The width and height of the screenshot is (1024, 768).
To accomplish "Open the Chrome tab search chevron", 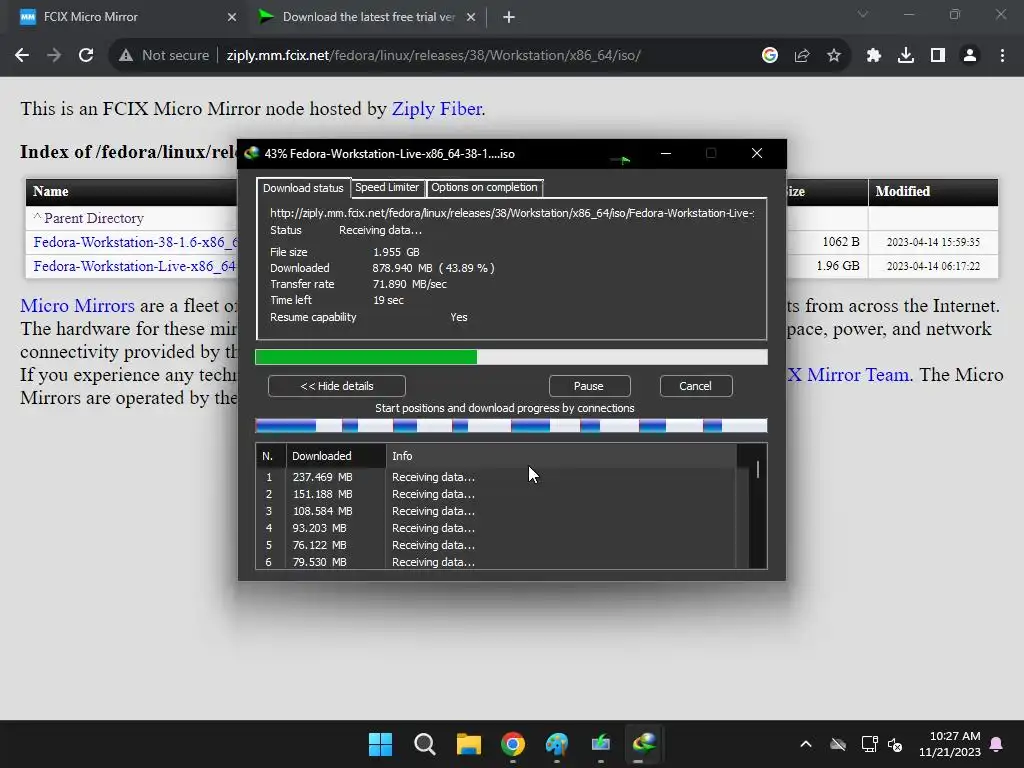I will 863,14.
